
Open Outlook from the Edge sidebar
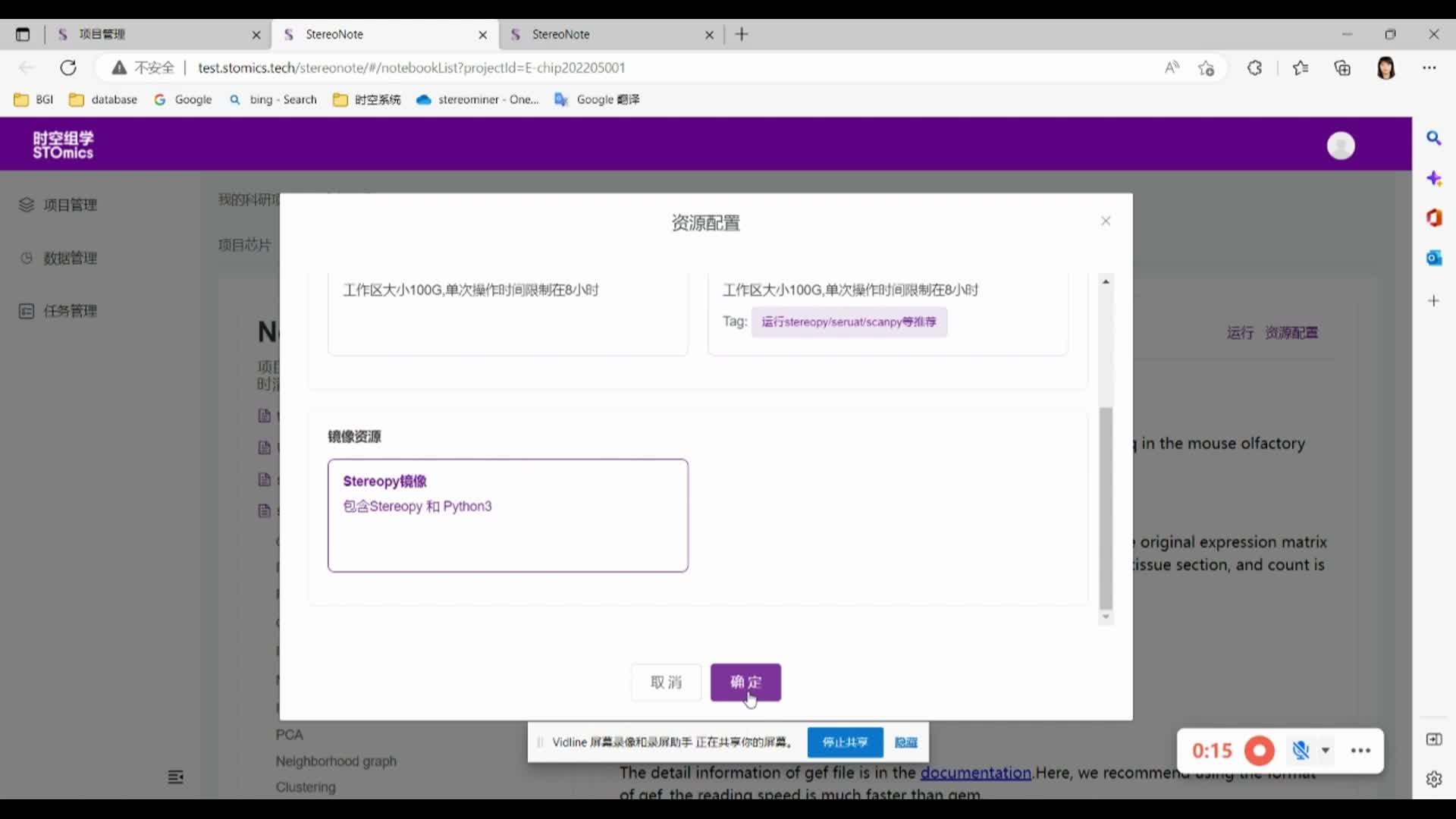pyautogui.click(x=1435, y=258)
